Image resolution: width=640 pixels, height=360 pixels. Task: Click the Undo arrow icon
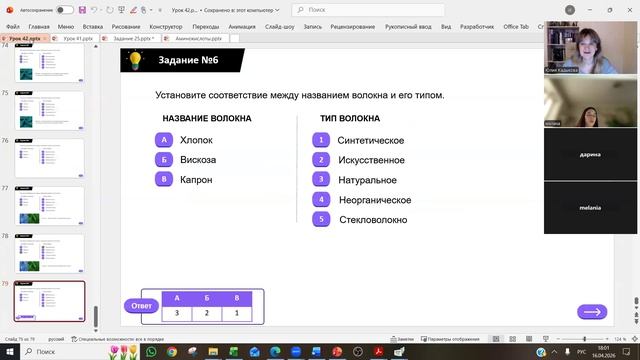pyautogui.click(x=94, y=10)
